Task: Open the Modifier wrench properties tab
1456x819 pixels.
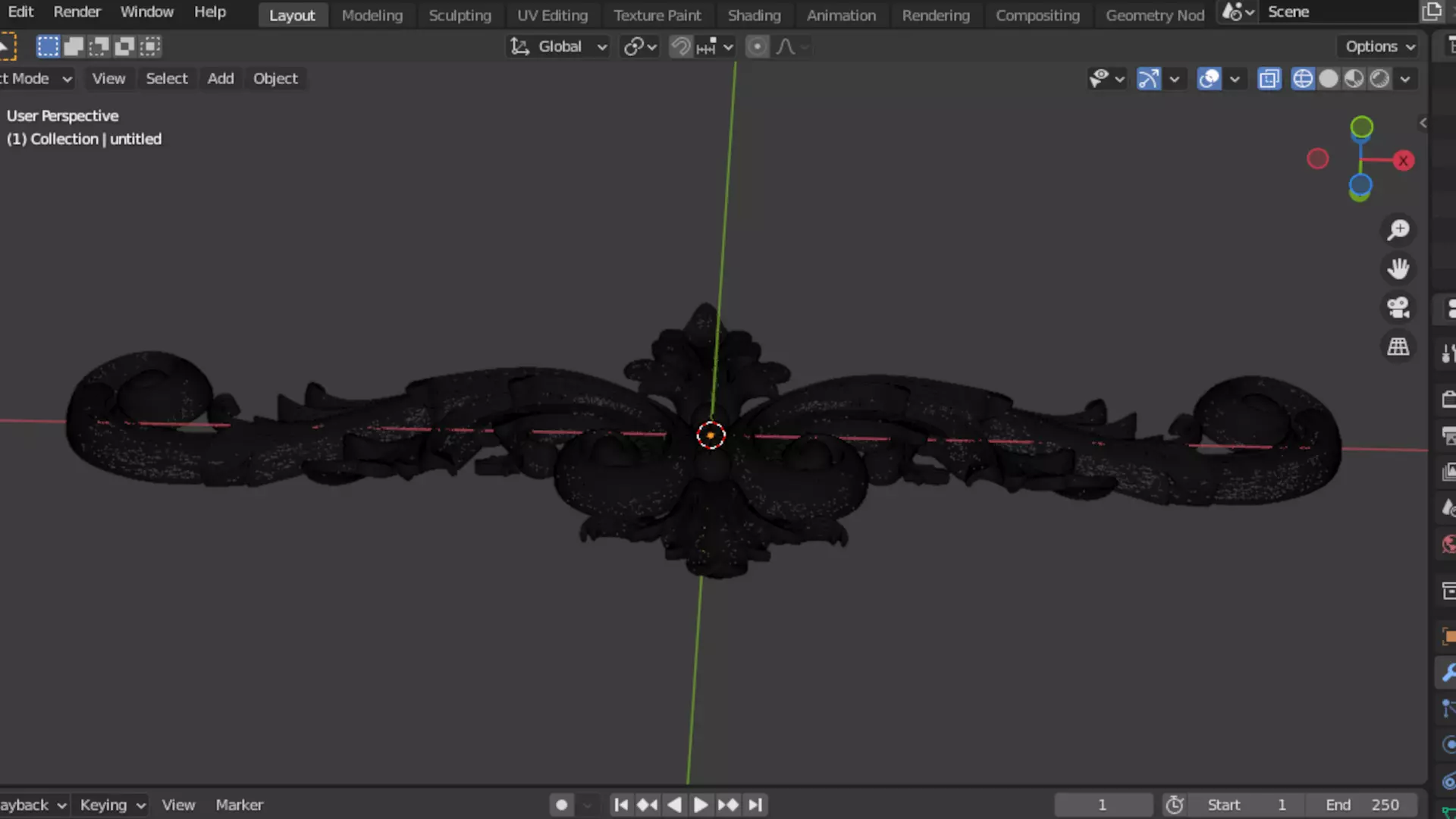Action: click(x=1448, y=673)
